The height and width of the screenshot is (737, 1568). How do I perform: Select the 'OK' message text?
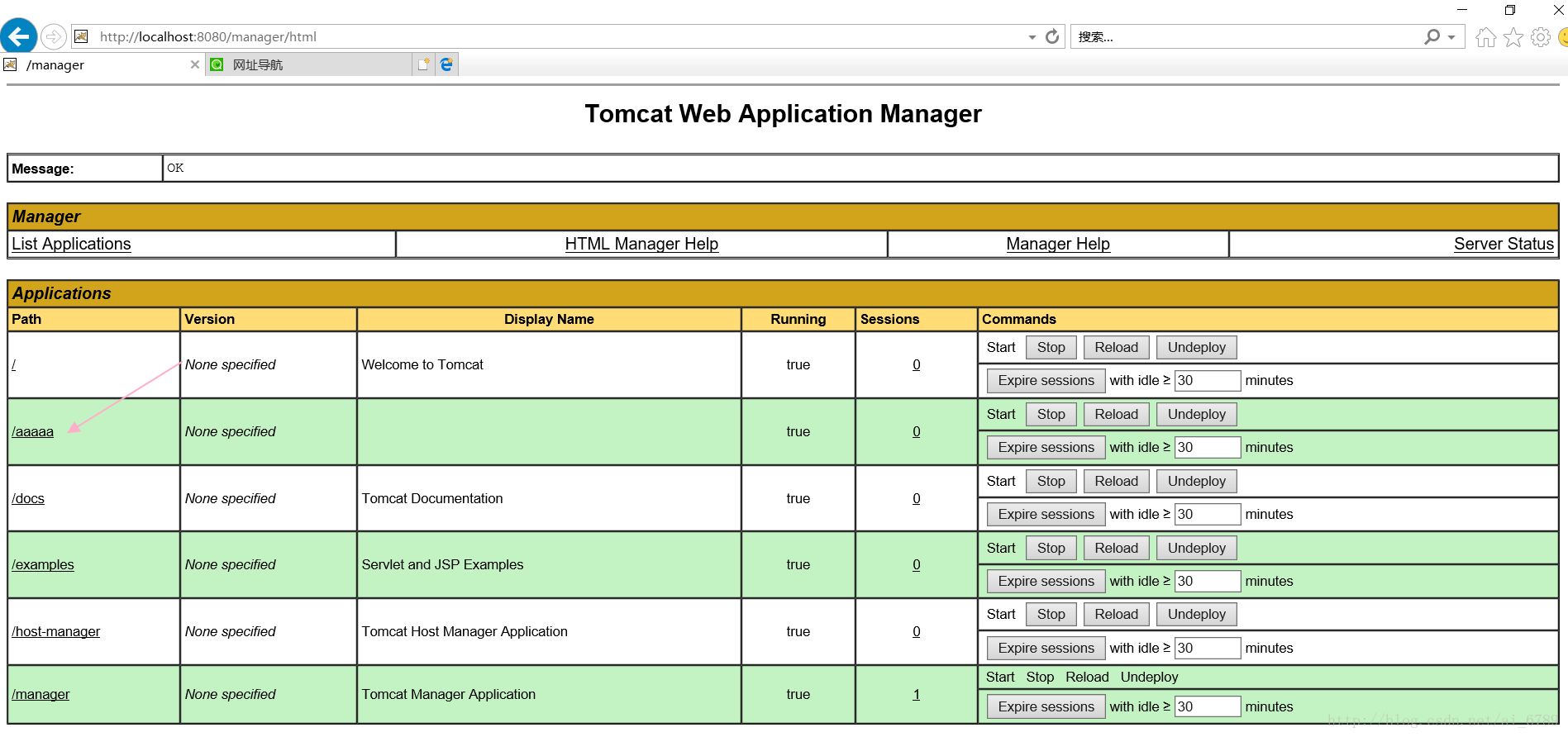click(x=175, y=168)
